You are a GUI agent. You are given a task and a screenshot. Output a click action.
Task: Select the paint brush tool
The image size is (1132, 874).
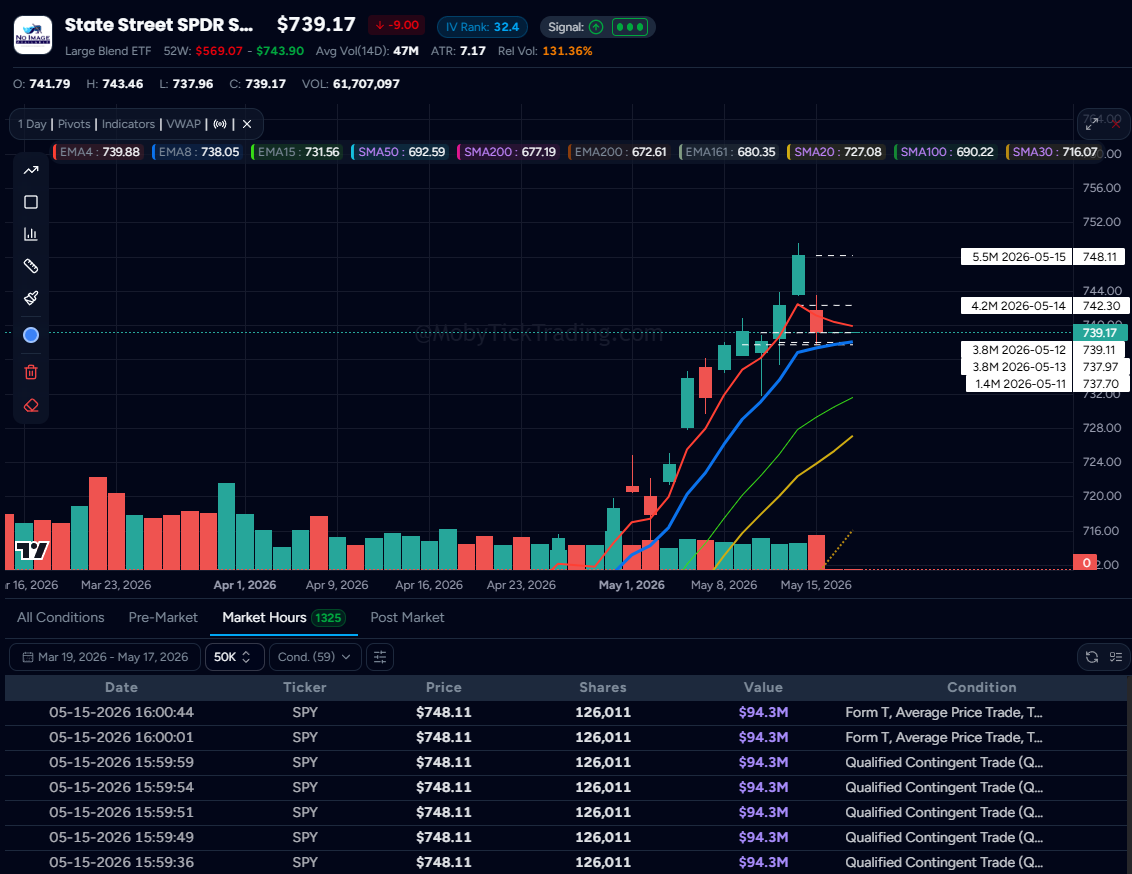tap(31, 298)
